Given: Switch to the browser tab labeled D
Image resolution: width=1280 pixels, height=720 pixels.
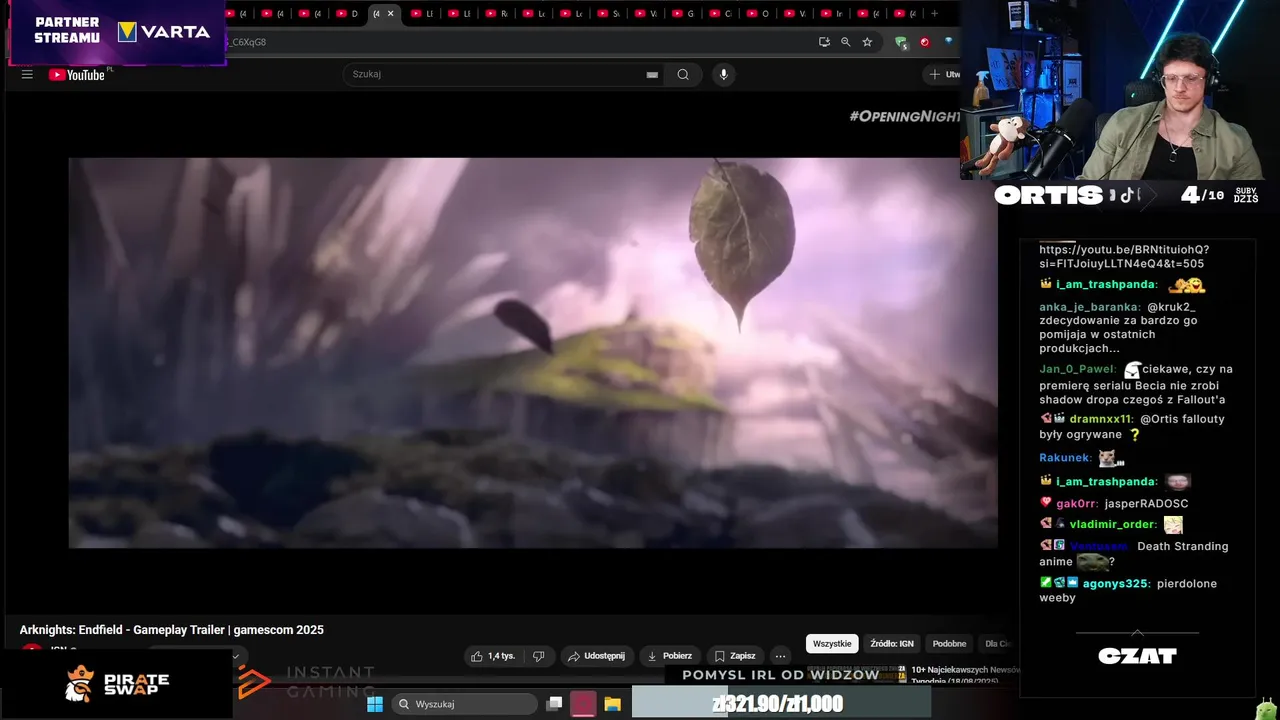Looking at the screenshot, I should coord(347,13).
